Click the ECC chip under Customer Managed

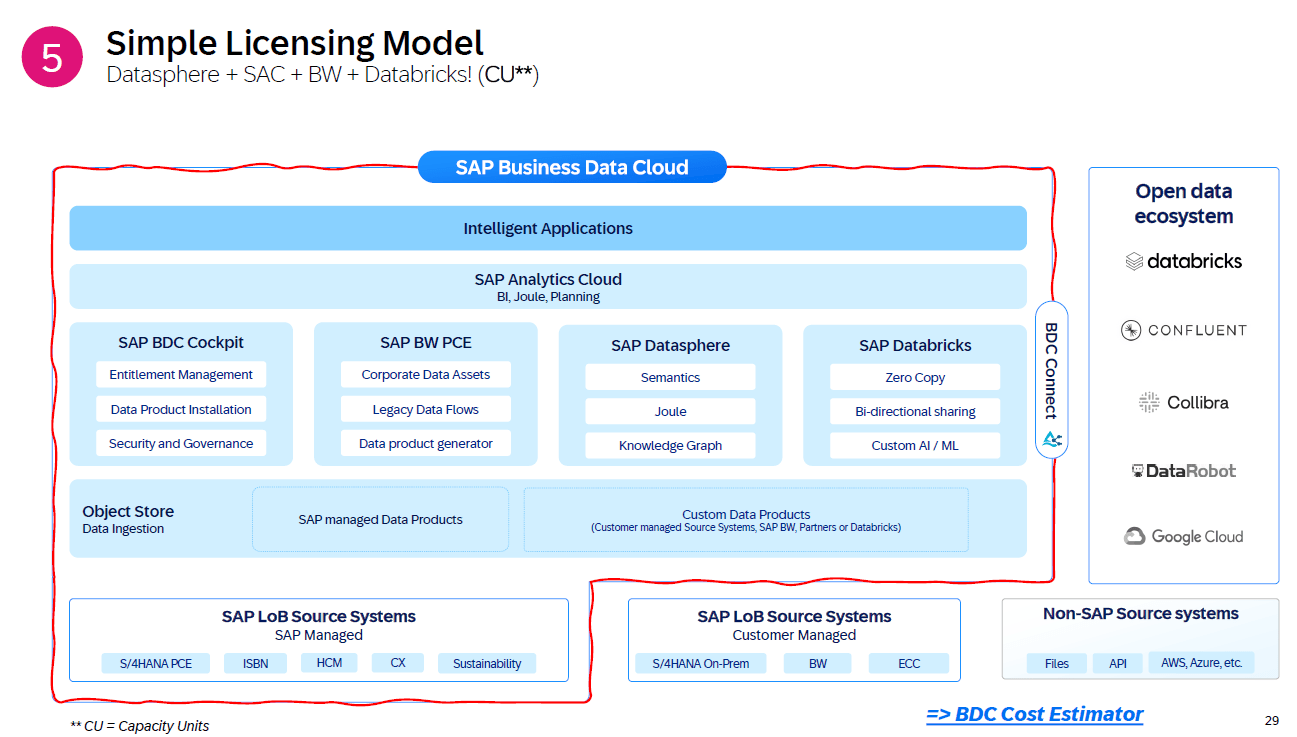908,663
